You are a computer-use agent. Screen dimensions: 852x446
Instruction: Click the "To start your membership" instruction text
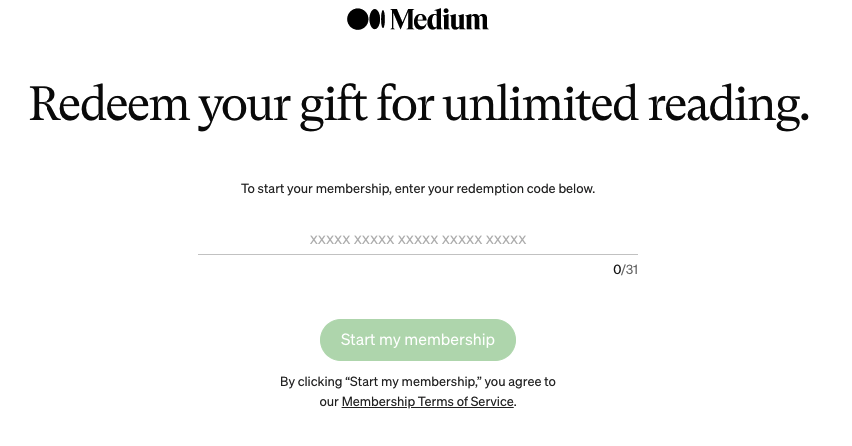click(316, 189)
